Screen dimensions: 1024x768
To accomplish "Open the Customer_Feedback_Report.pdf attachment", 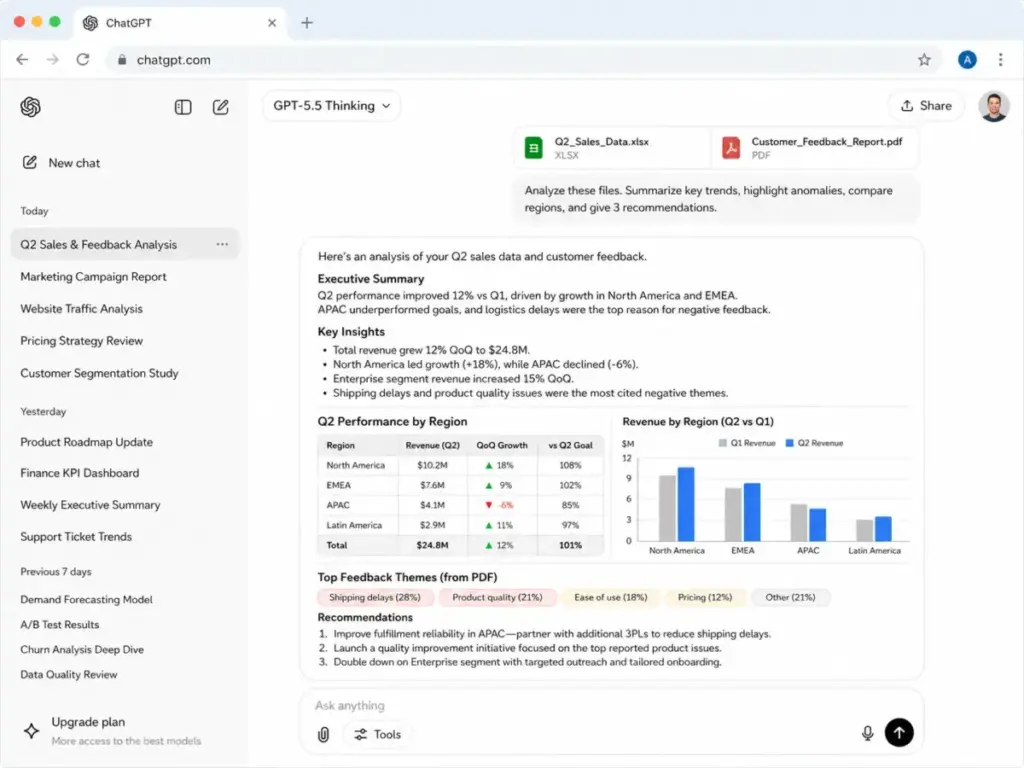I will pyautogui.click(x=815, y=148).
